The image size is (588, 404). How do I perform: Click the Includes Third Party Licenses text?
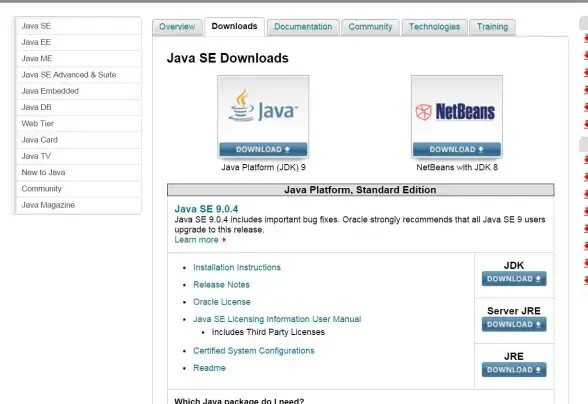coord(268,332)
